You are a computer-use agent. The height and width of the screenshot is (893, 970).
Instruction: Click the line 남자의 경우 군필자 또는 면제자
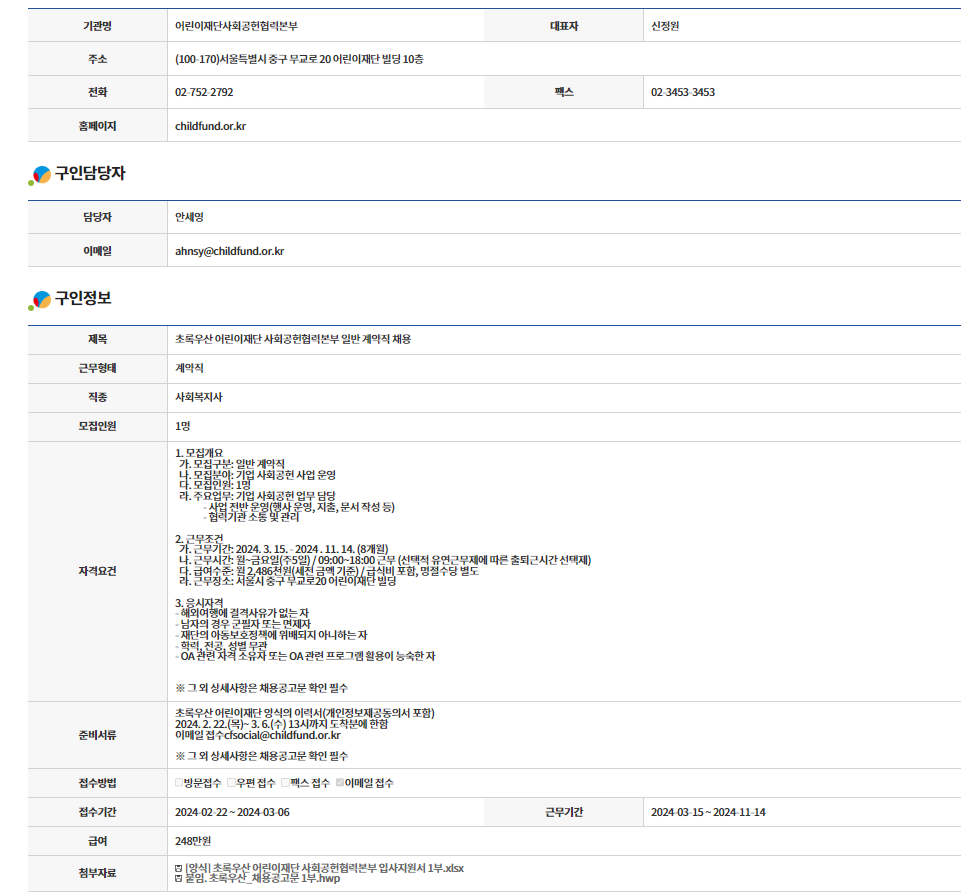coord(243,625)
